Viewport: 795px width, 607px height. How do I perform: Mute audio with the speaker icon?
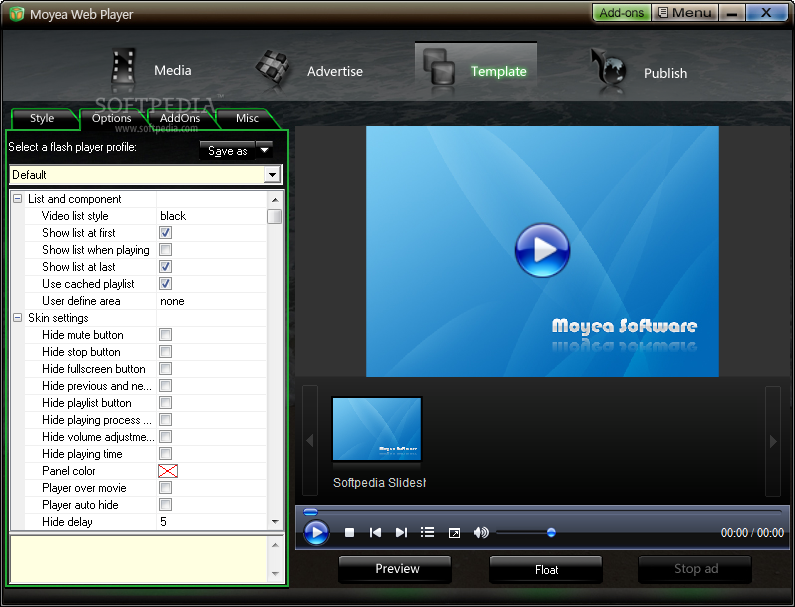(481, 532)
